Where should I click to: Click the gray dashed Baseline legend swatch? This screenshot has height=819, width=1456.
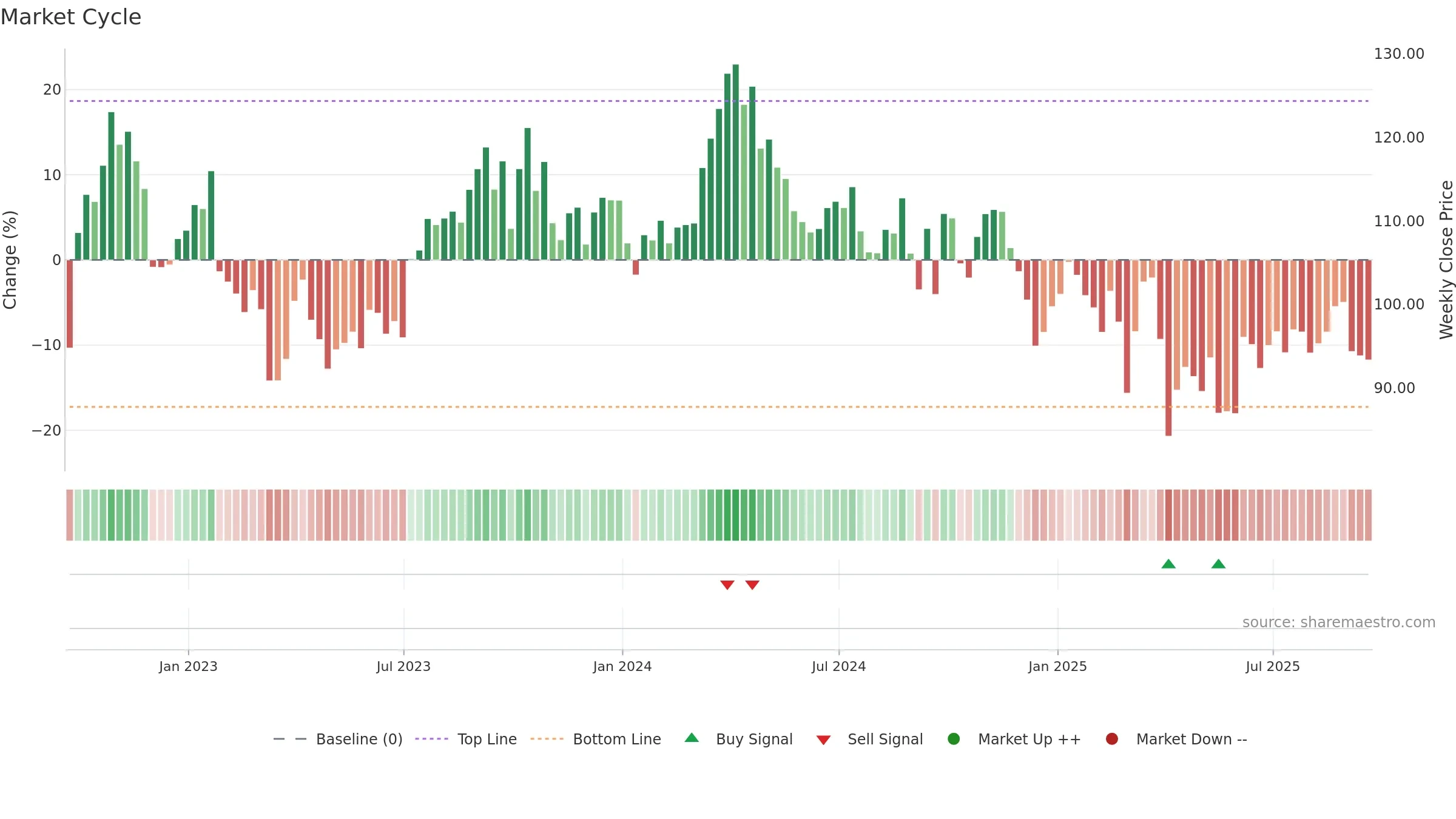pyautogui.click(x=290, y=739)
